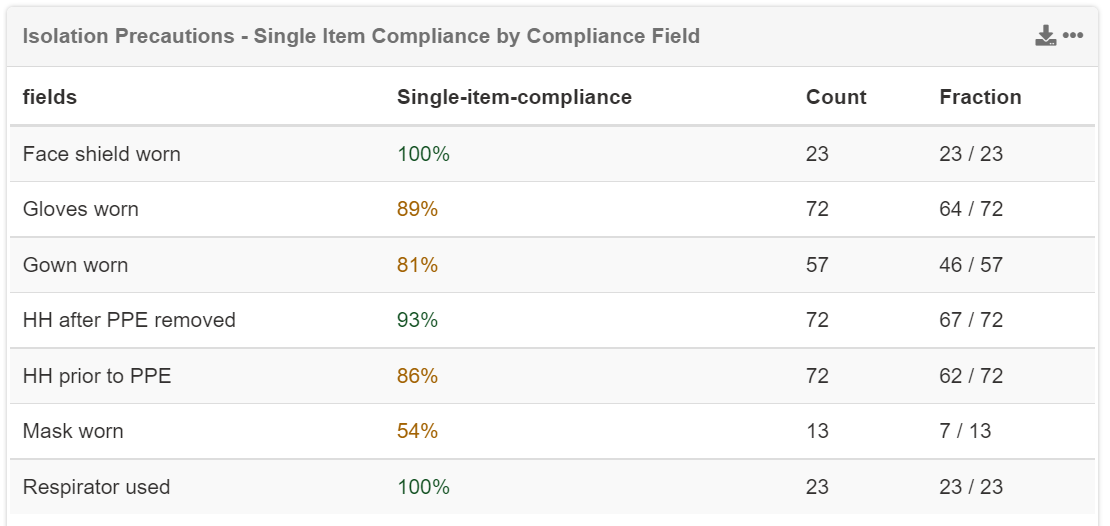Select the Gloves worn row label

tap(81, 209)
